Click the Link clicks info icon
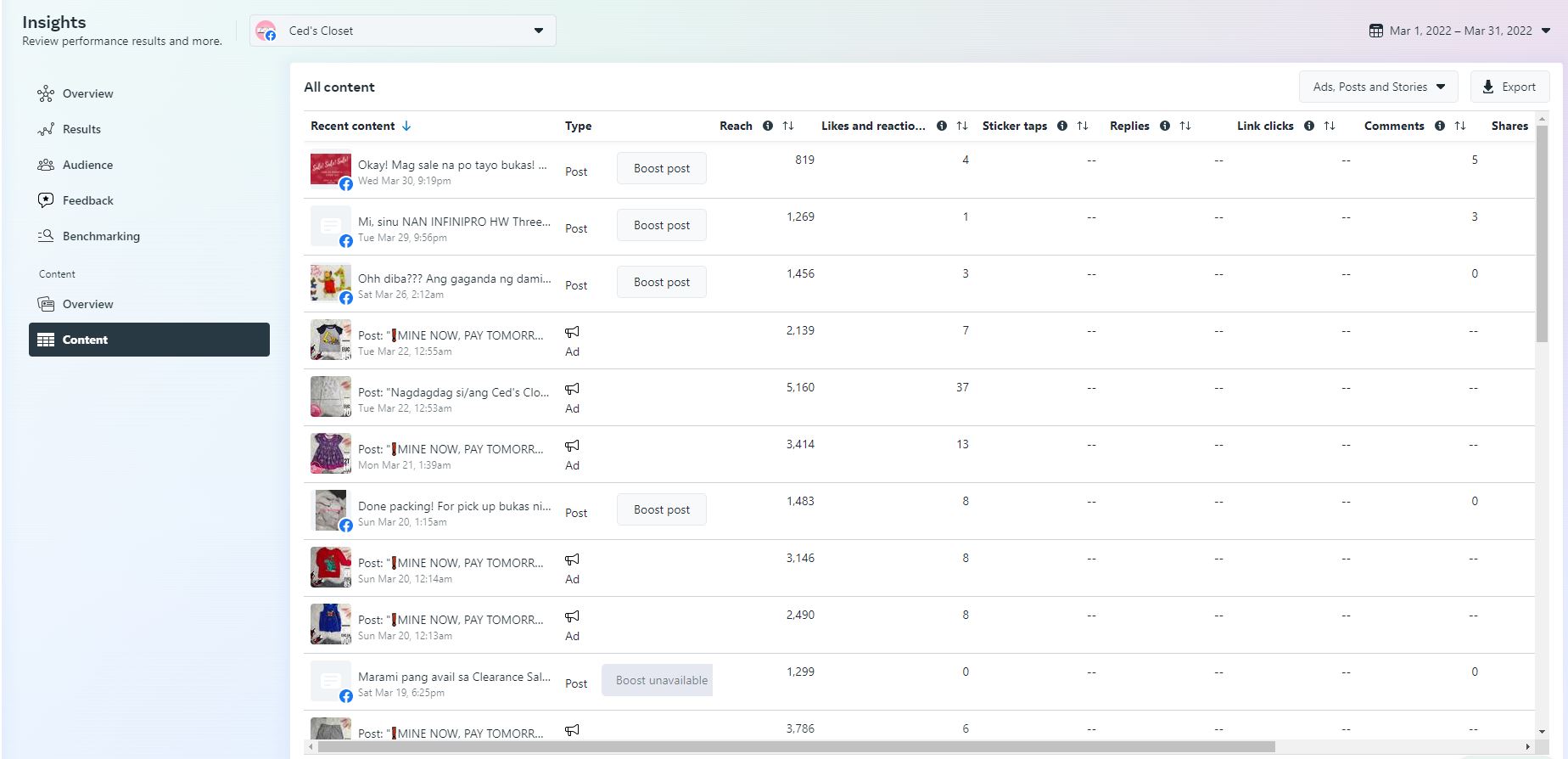1568x759 pixels. point(1309,126)
